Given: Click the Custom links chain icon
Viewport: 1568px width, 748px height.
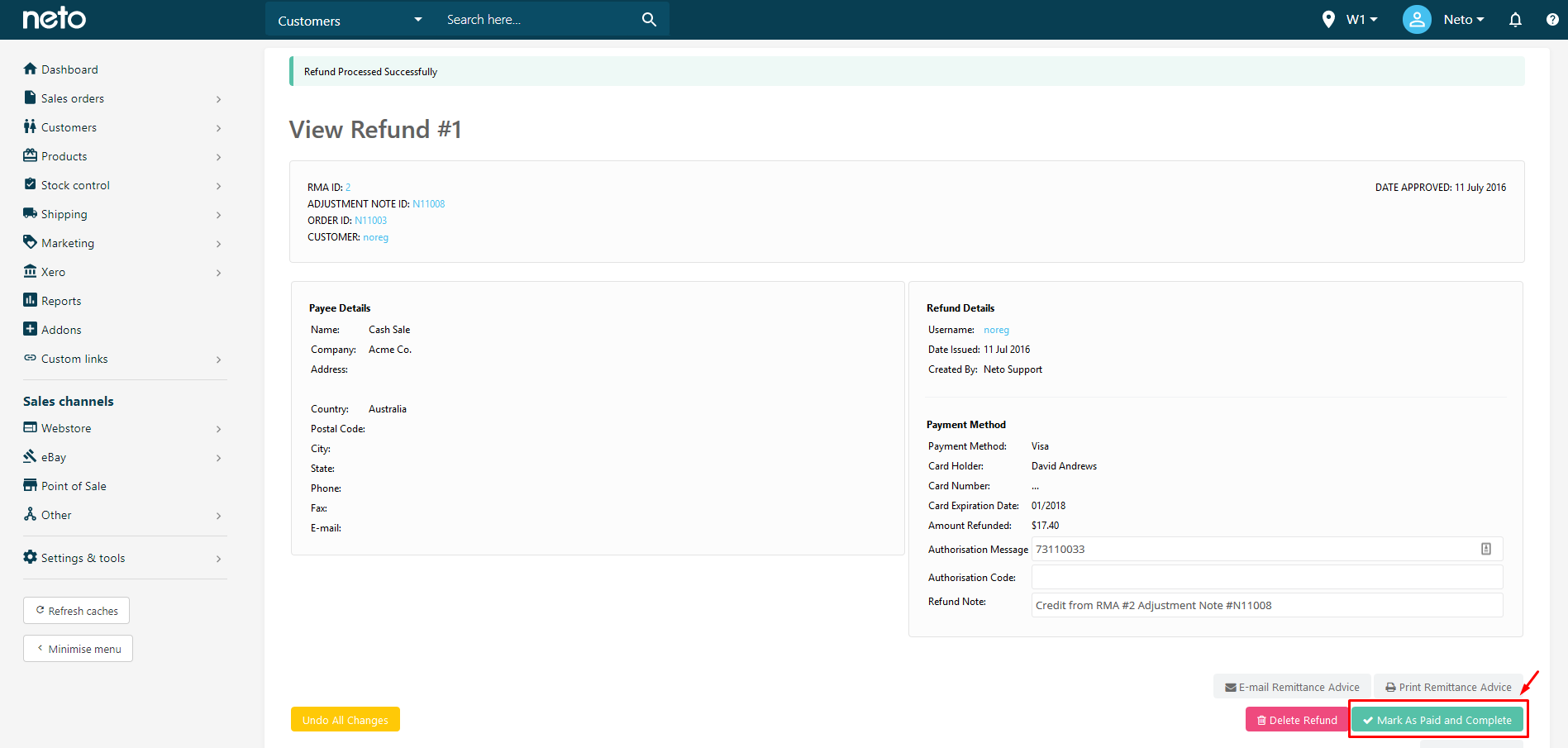Looking at the screenshot, I should point(31,358).
